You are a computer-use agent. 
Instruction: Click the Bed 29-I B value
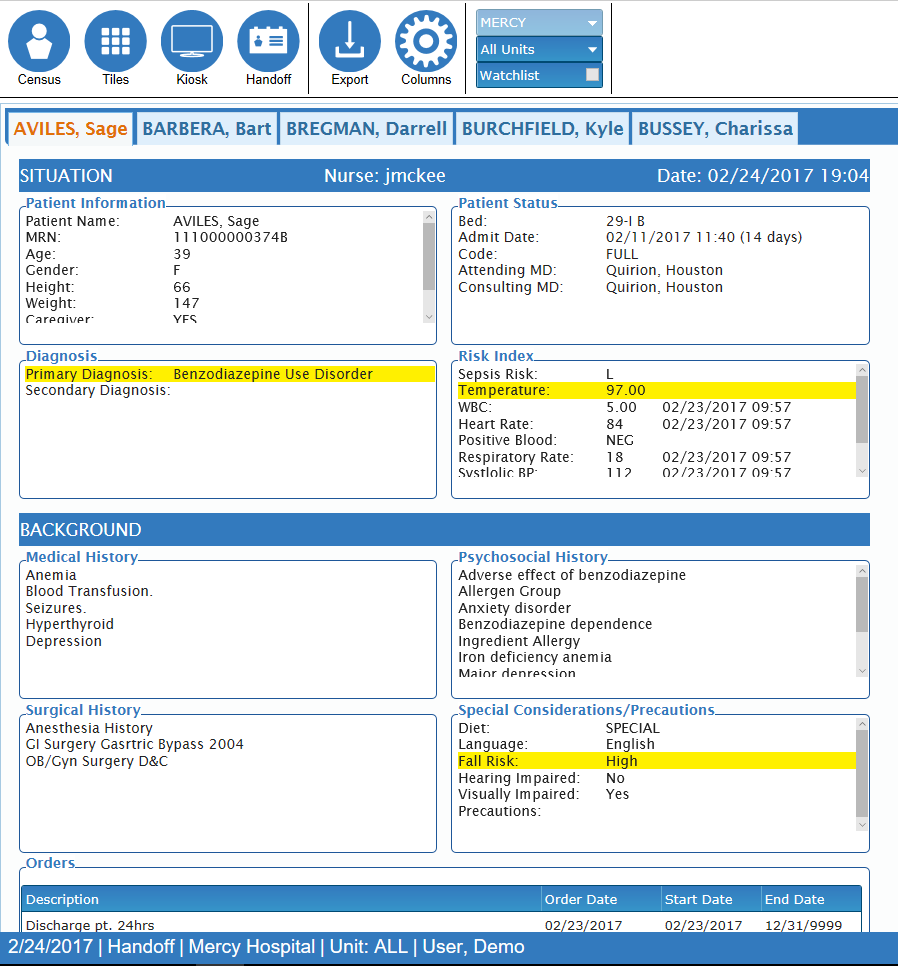point(625,221)
